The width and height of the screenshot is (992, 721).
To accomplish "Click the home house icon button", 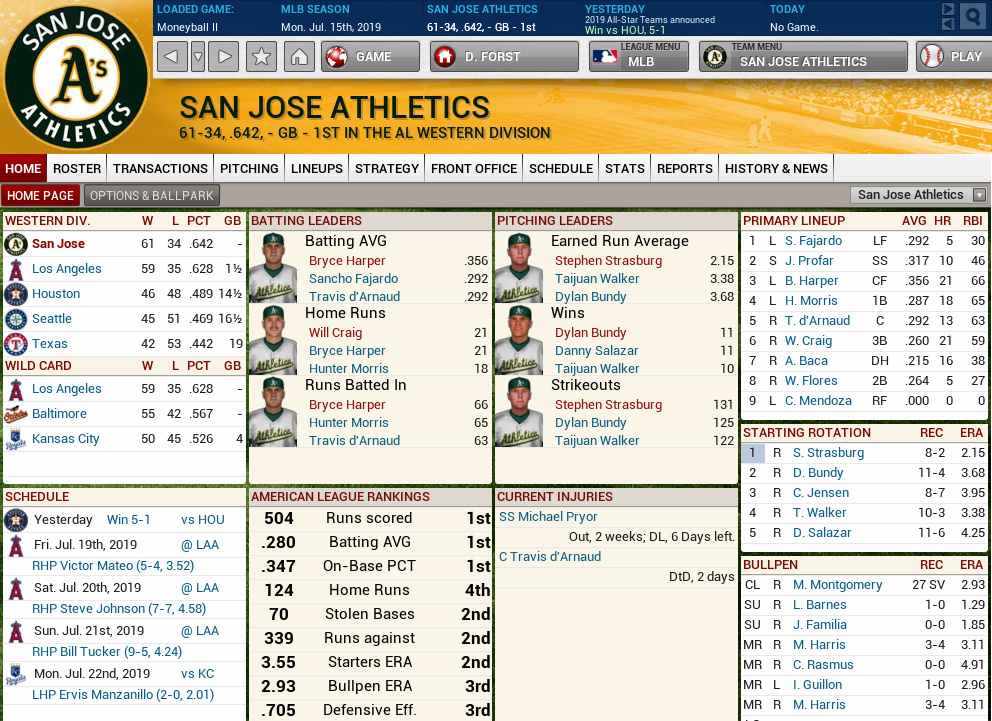I will pyautogui.click(x=299, y=57).
